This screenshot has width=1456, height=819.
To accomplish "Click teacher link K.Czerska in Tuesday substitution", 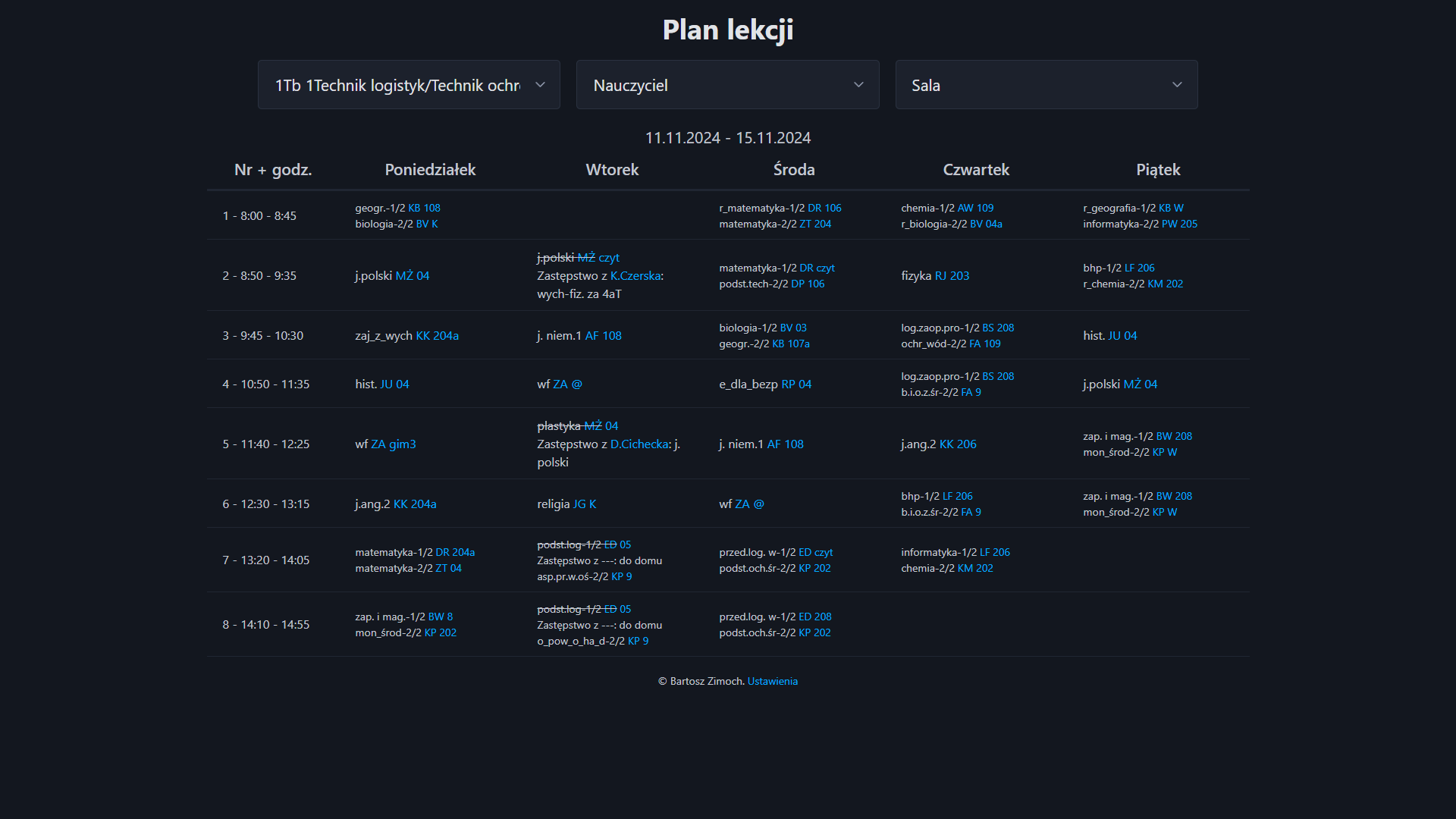I will coord(635,275).
